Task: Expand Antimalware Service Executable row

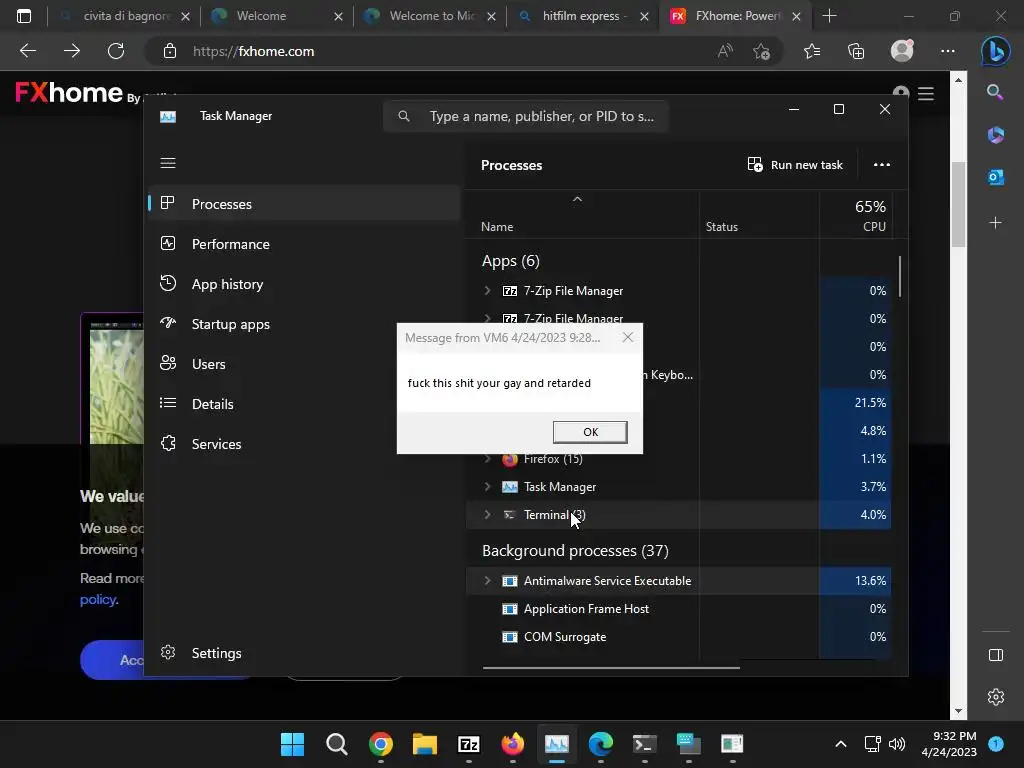Action: pyautogui.click(x=487, y=581)
